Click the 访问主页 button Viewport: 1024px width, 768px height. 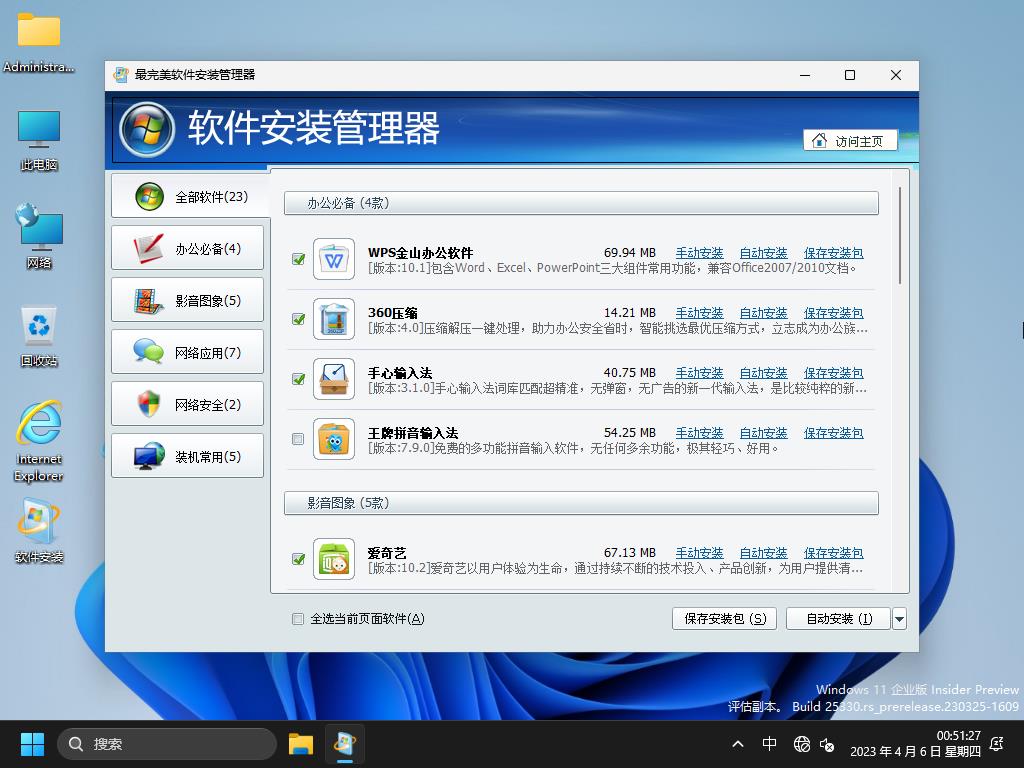[850, 141]
